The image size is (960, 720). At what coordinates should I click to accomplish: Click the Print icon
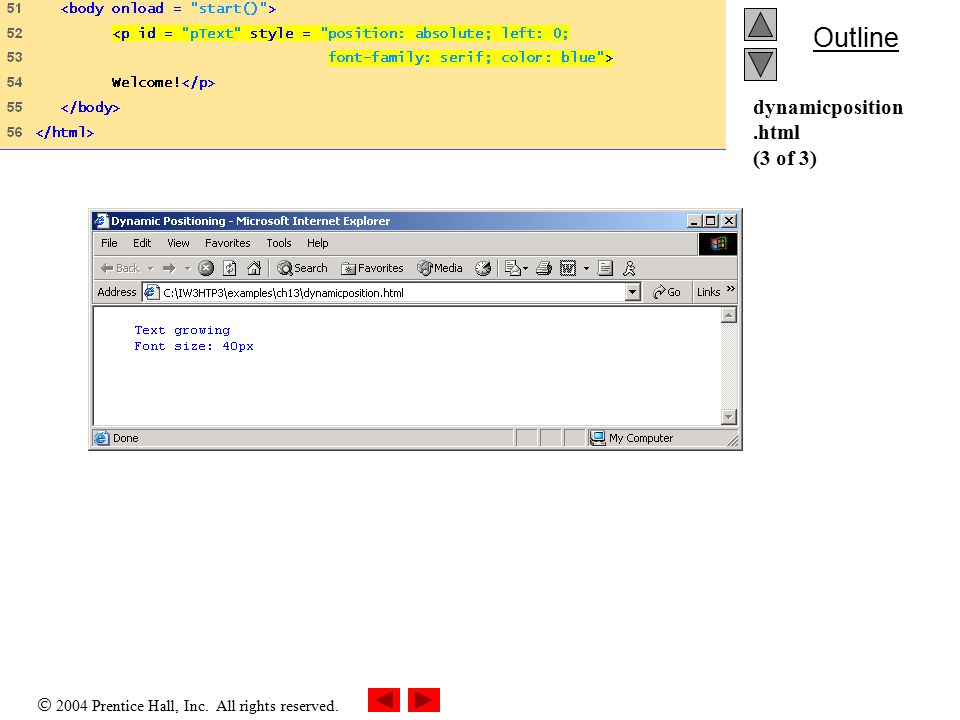(x=544, y=268)
